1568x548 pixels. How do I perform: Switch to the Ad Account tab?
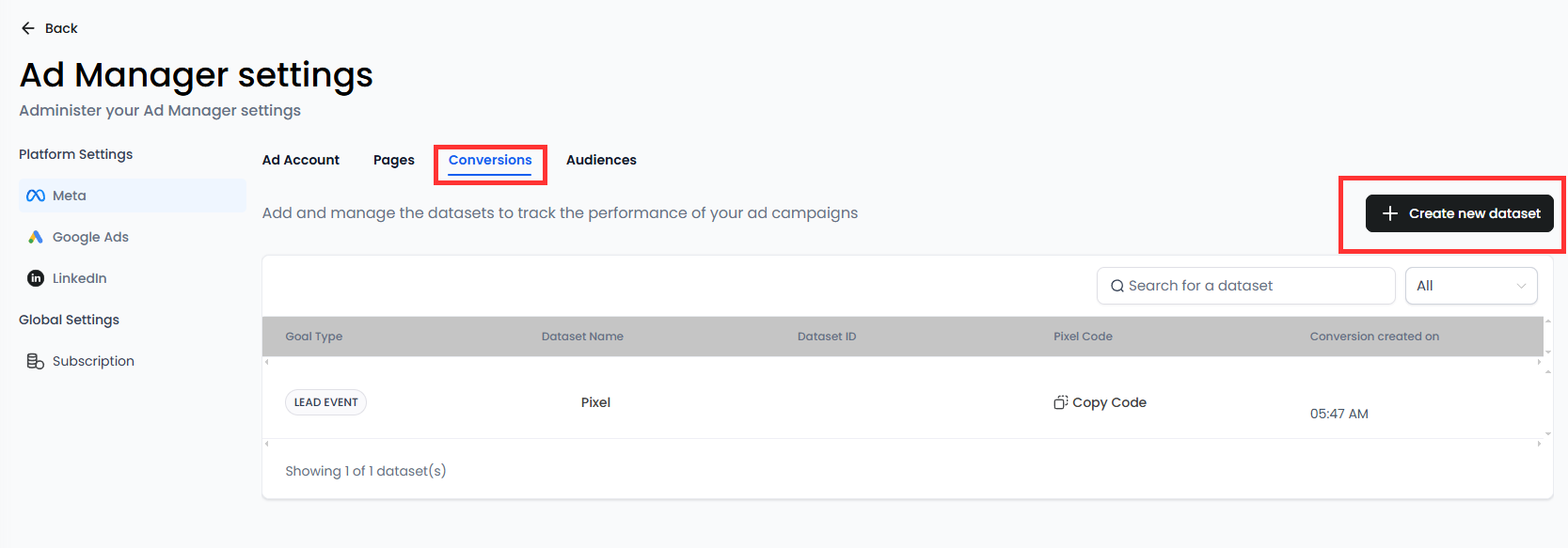301,160
